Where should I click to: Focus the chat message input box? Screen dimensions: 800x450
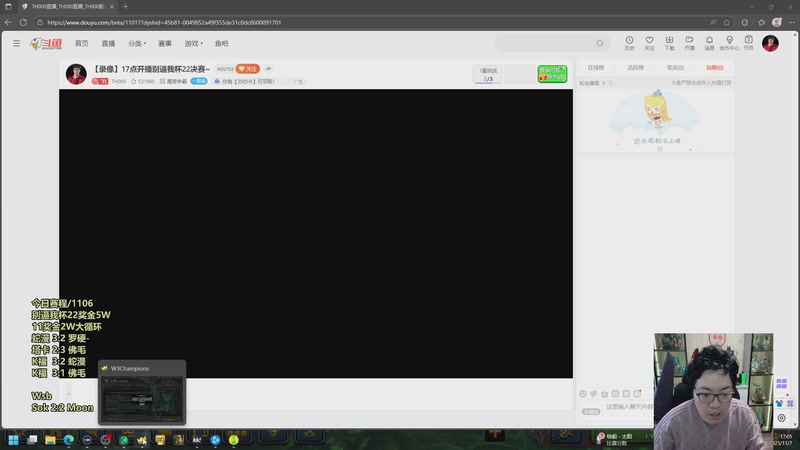(629, 409)
